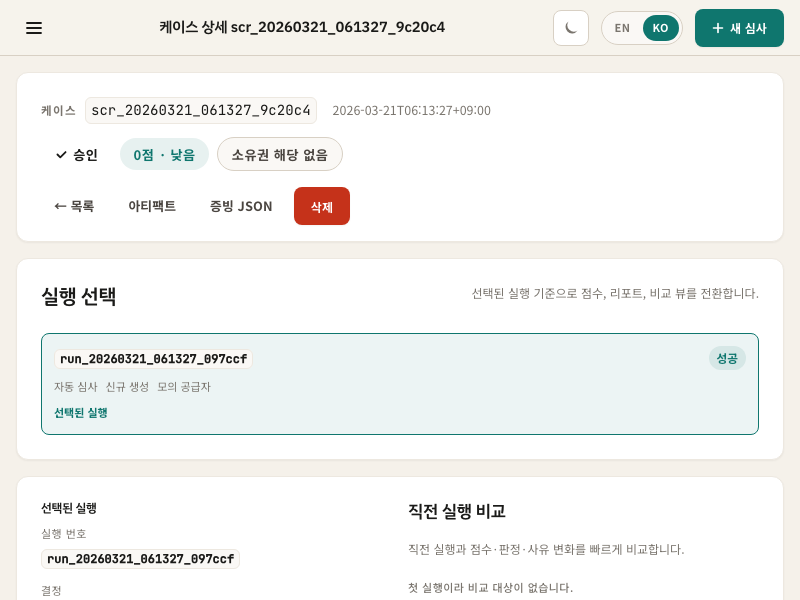Select the run ID in the 실행 선택 card
800x600 pixels.
(x=153, y=359)
